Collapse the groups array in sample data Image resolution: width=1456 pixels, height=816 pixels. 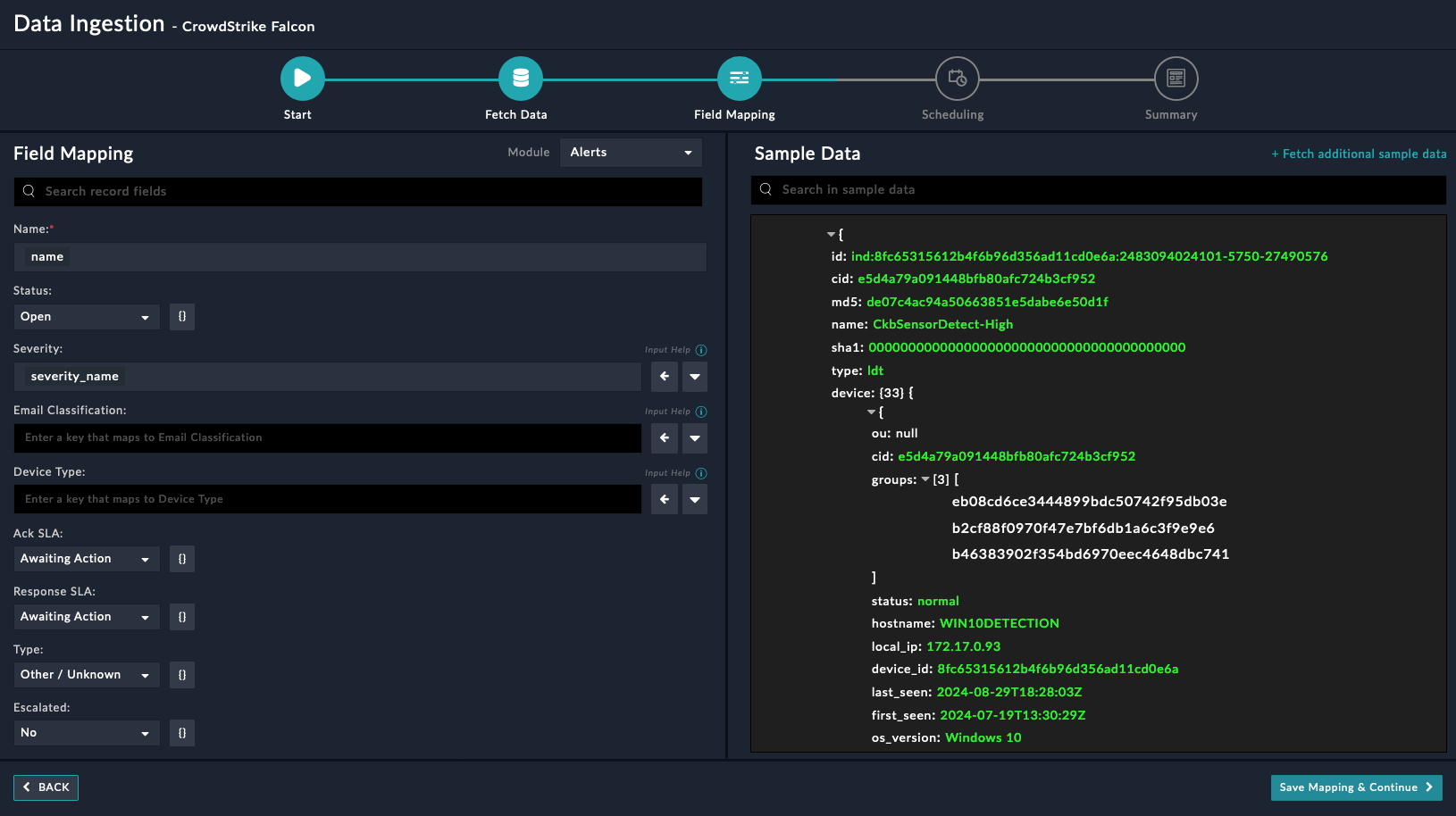click(925, 479)
